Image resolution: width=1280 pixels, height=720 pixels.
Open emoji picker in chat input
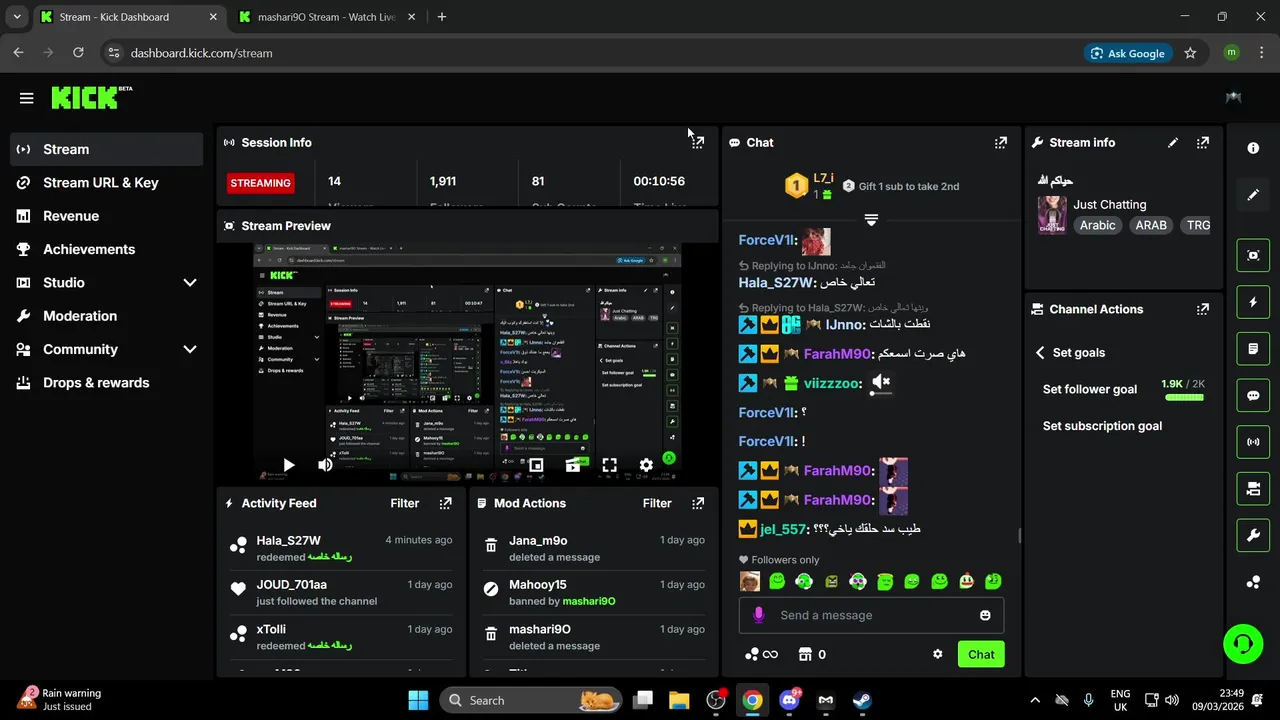(985, 615)
